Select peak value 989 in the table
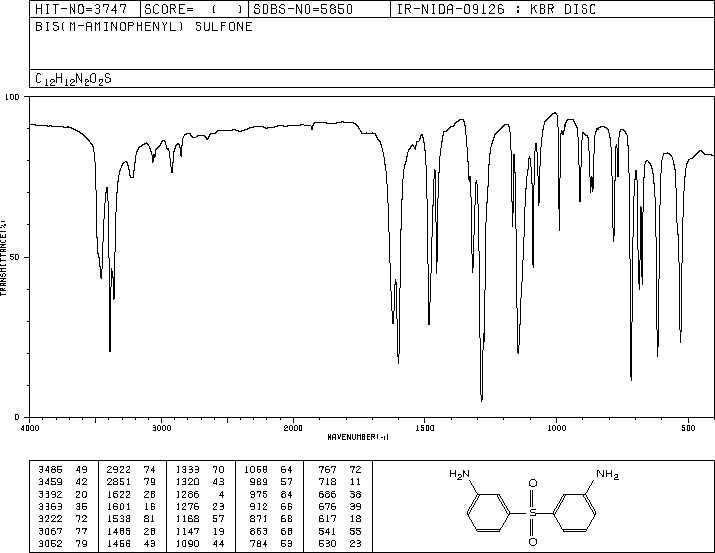715x553 pixels. pyautogui.click(x=259, y=482)
